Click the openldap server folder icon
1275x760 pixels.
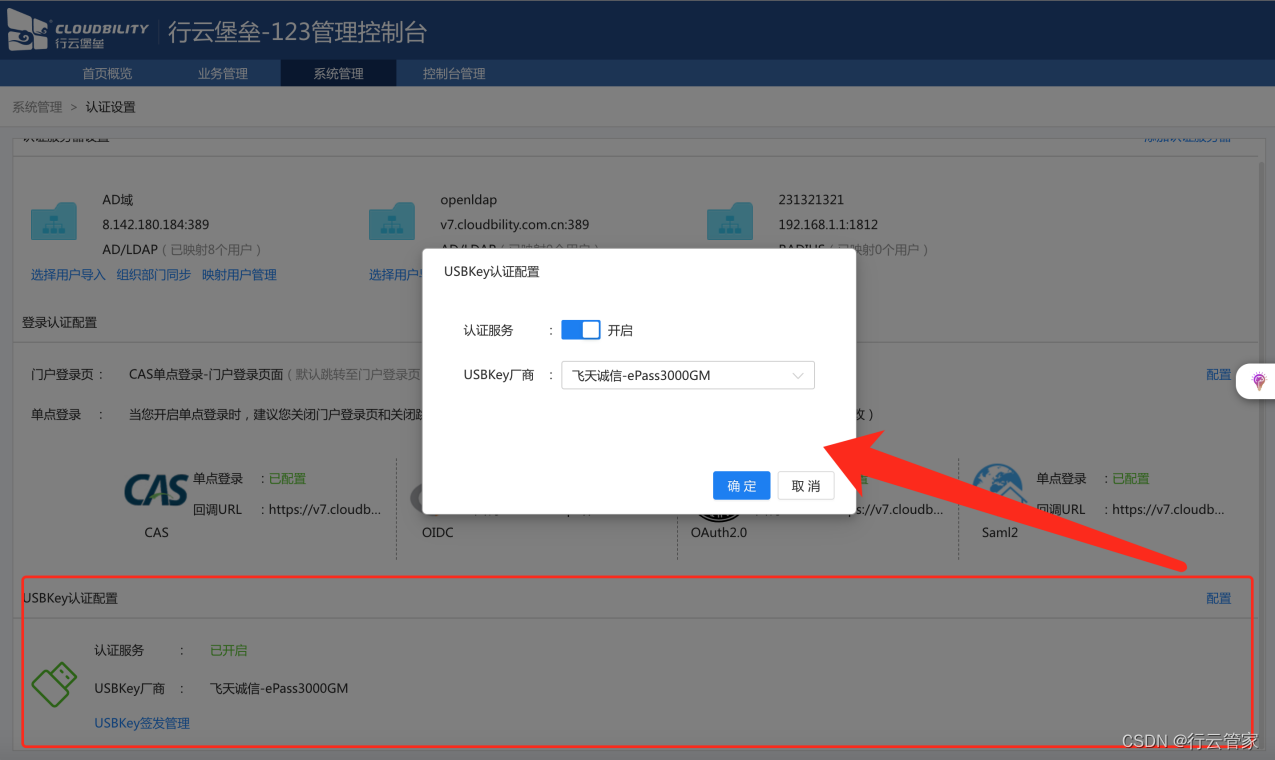[392, 221]
